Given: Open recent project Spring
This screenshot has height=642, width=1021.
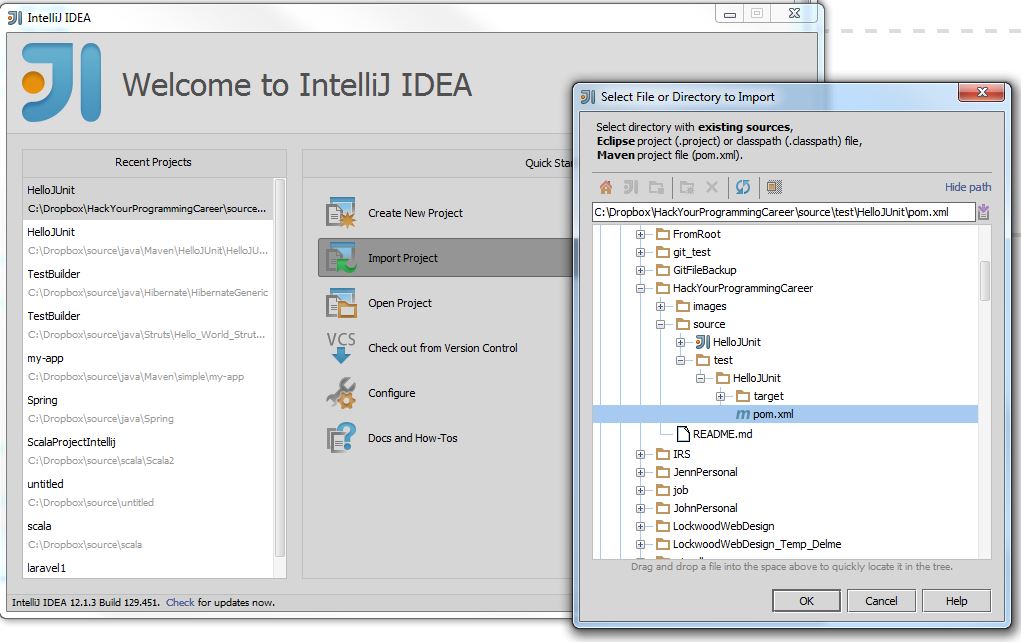Looking at the screenshot, I should pyautogui.click(x=148, y=409).
